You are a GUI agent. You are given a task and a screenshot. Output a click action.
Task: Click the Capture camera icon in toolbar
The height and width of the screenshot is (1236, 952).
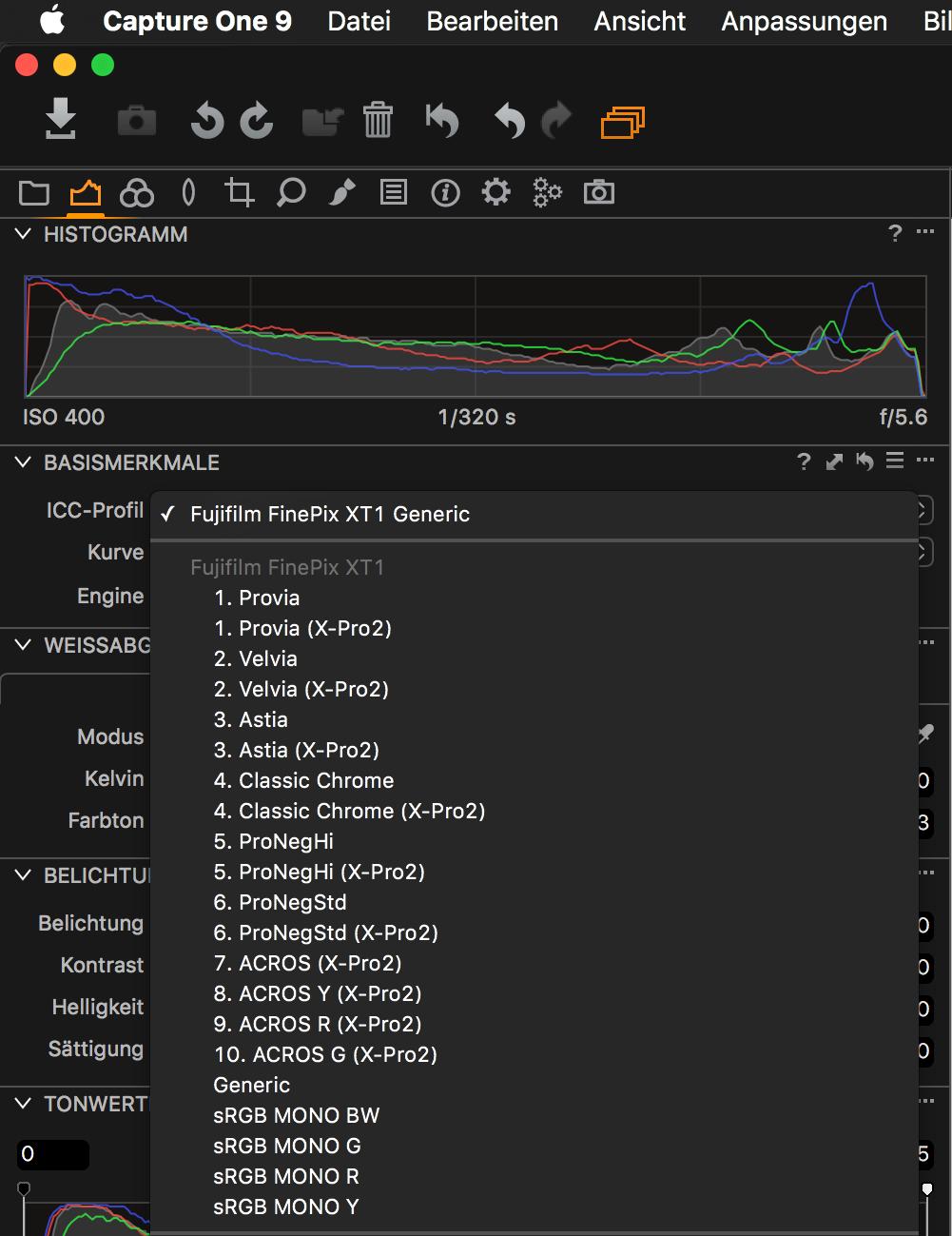click(137, 121)
